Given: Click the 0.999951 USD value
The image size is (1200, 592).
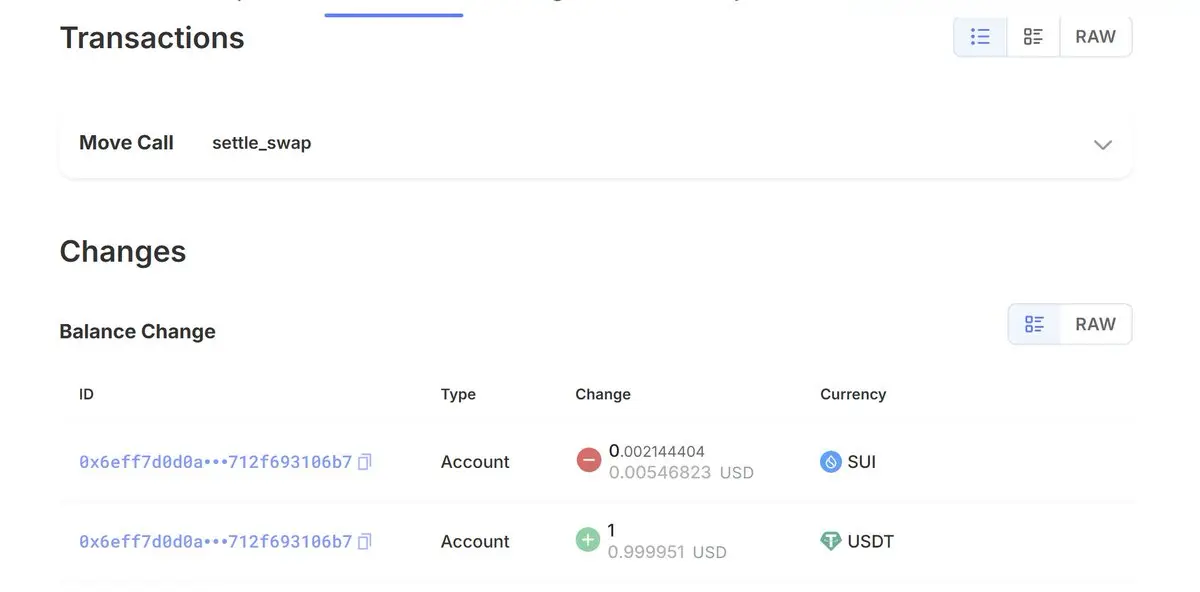Looking at the screenshot, I should click(x=667, y=552).
